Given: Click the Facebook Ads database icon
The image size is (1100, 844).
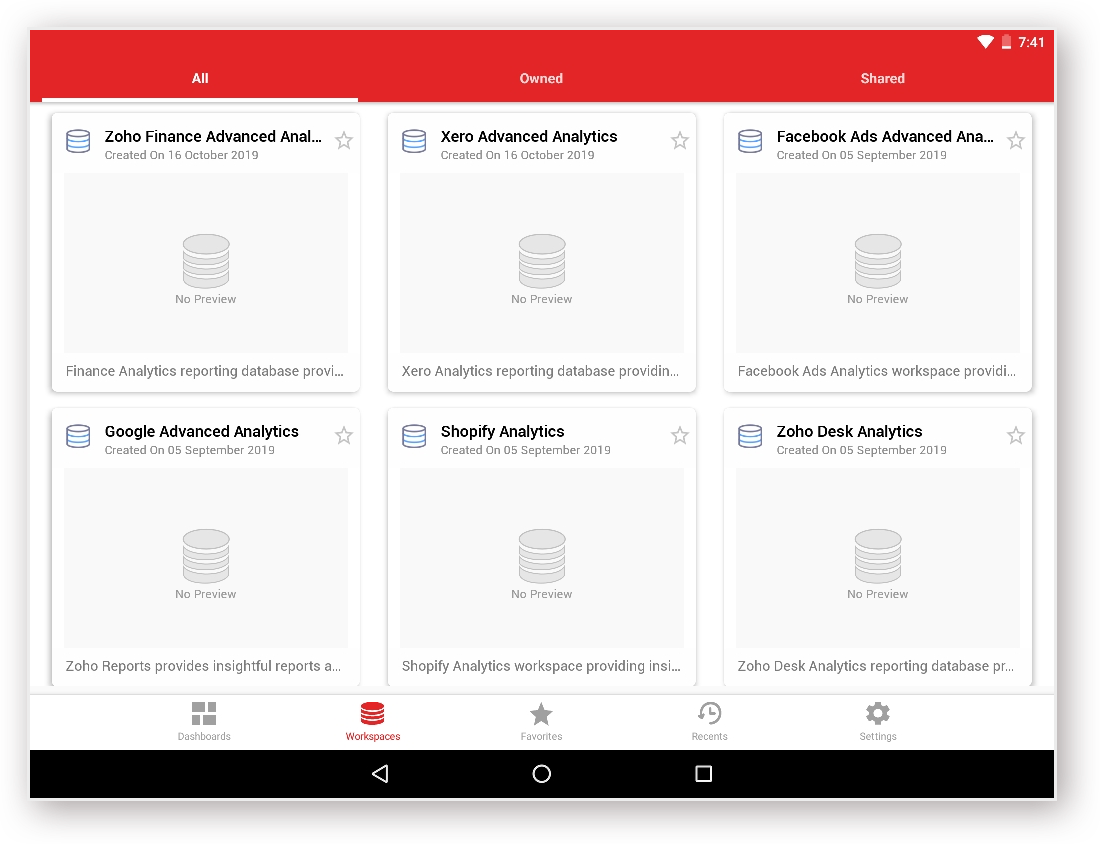Looking at the screenshot, I should (750, 141).
